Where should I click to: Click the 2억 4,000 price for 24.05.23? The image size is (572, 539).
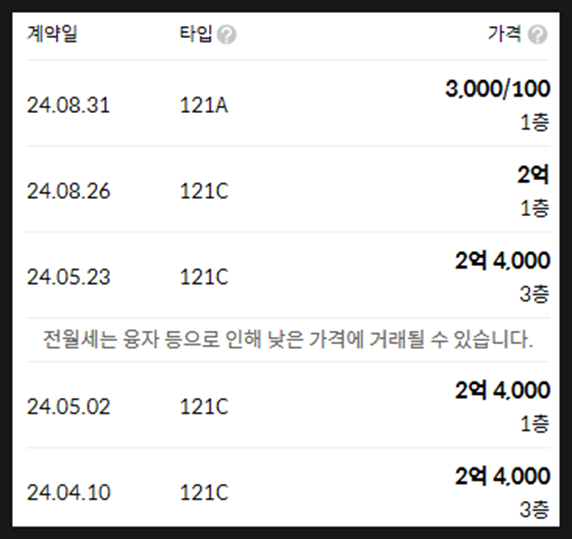pos(502,261)
